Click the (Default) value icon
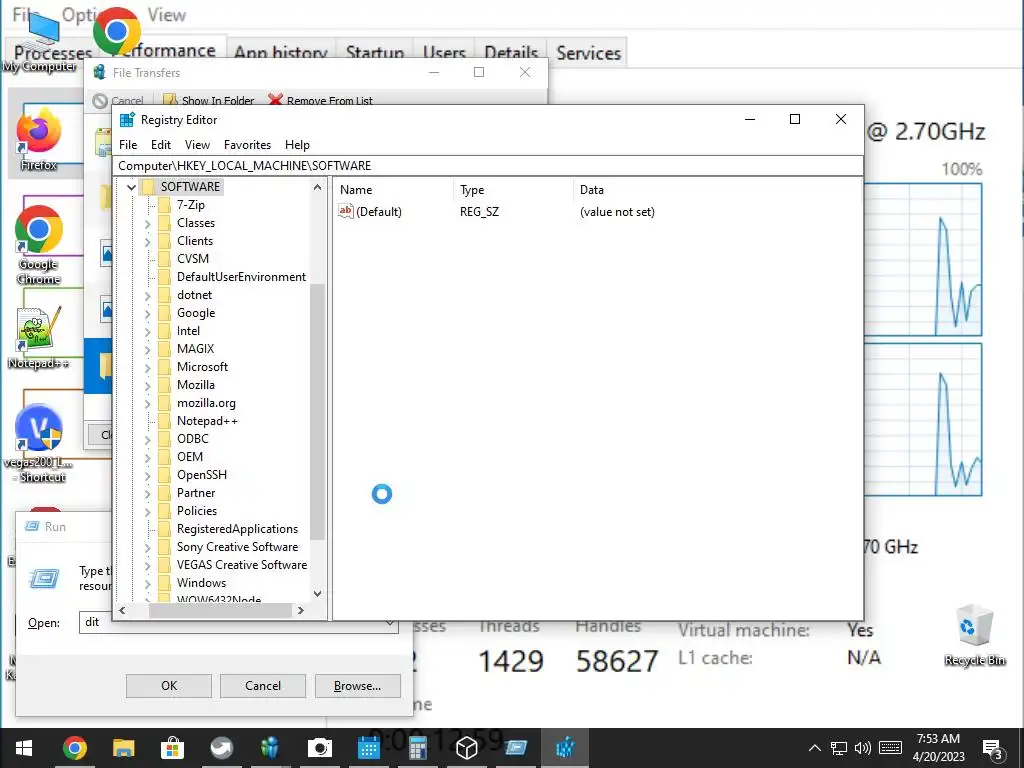 point(345,211)
